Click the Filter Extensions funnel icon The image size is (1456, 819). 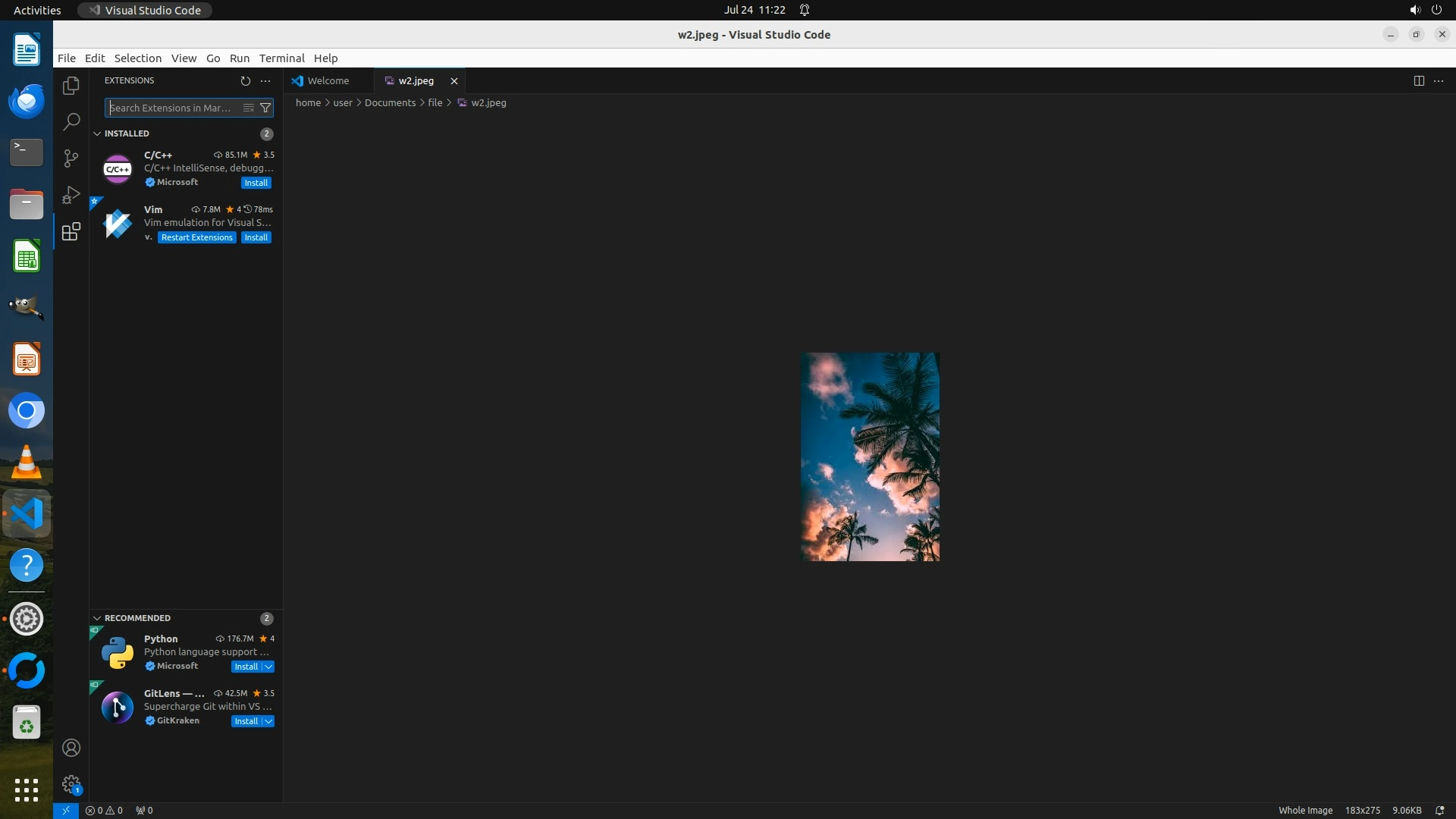coord(265,108)
